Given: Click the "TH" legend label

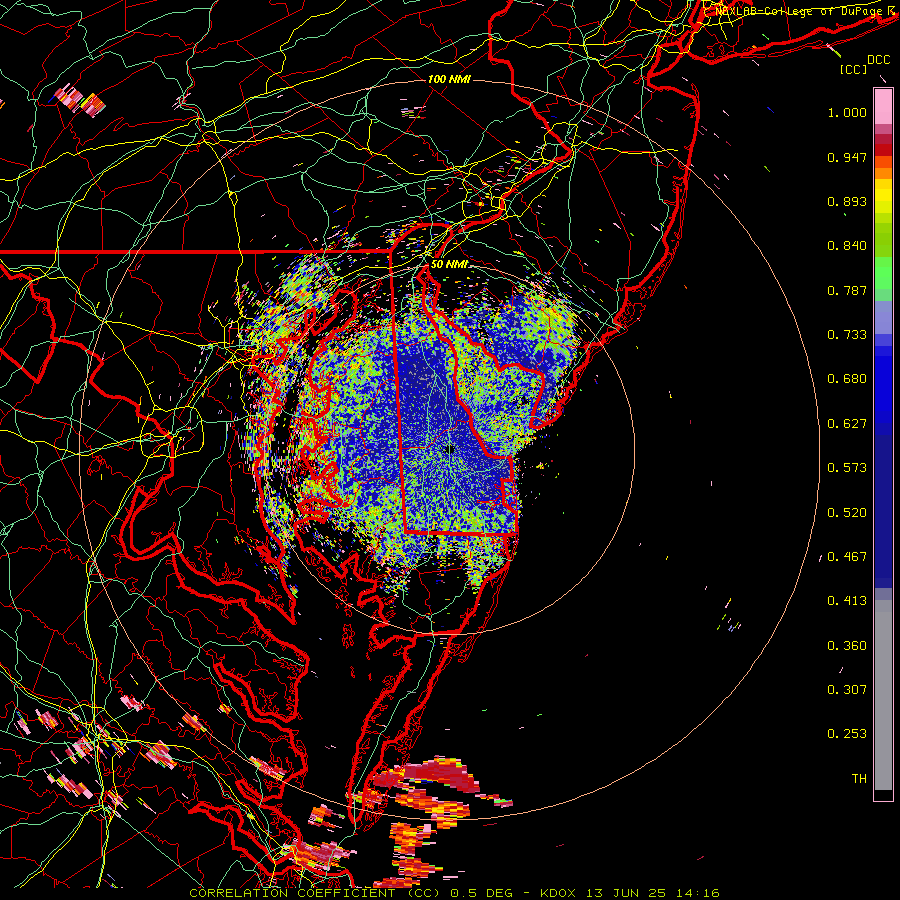Looking at the screenshot, I should click(x=859, y=779).
